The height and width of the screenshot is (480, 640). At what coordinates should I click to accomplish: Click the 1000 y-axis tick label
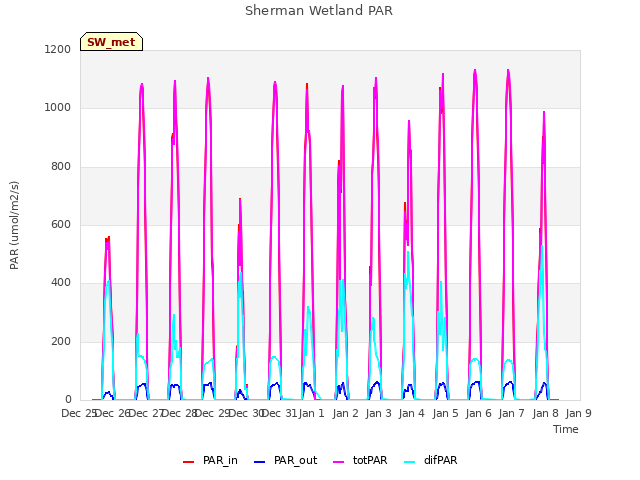(x=58, y=108)
